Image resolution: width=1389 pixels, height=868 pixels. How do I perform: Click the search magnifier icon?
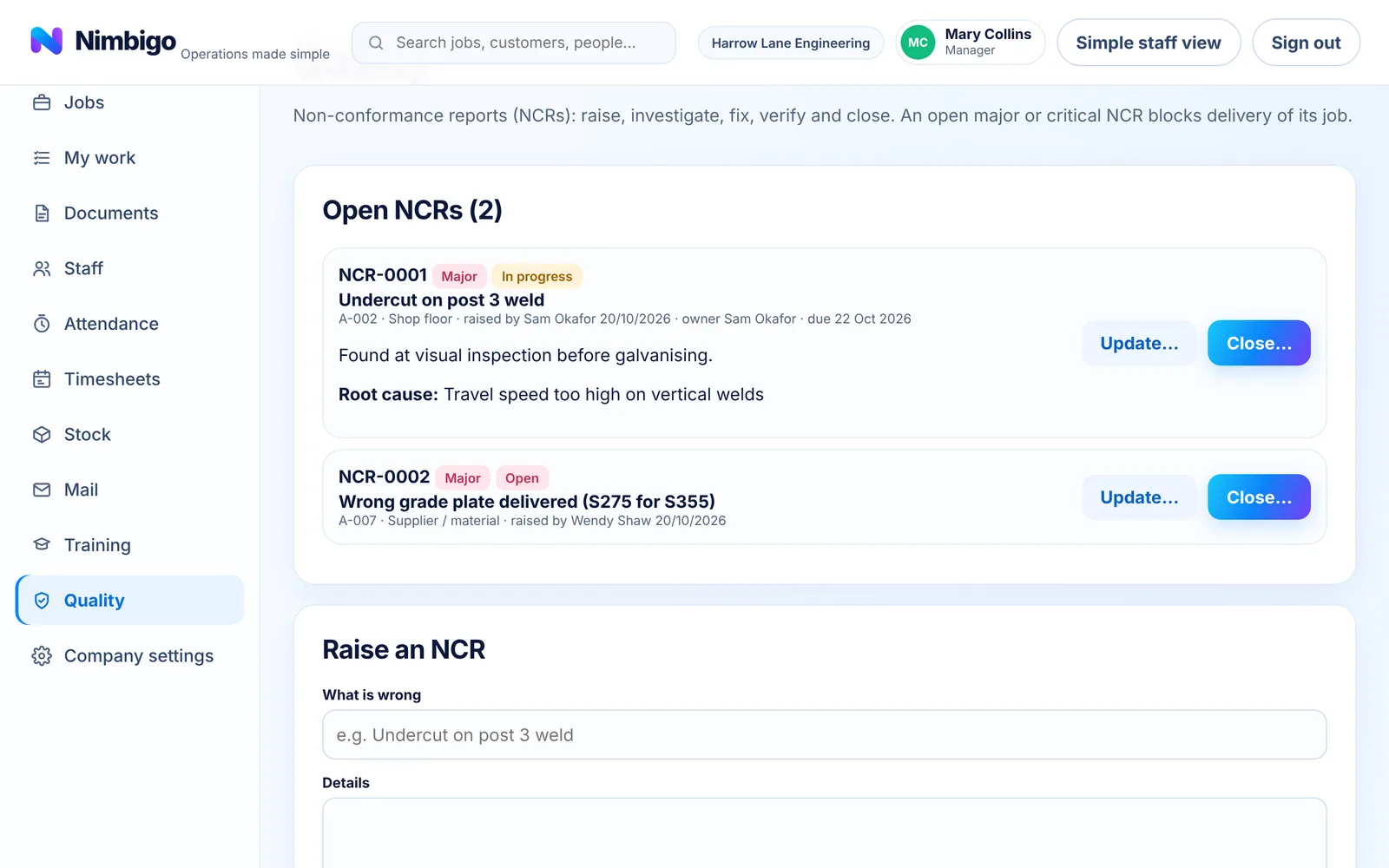pyautogui.click(x=376, y=43)
